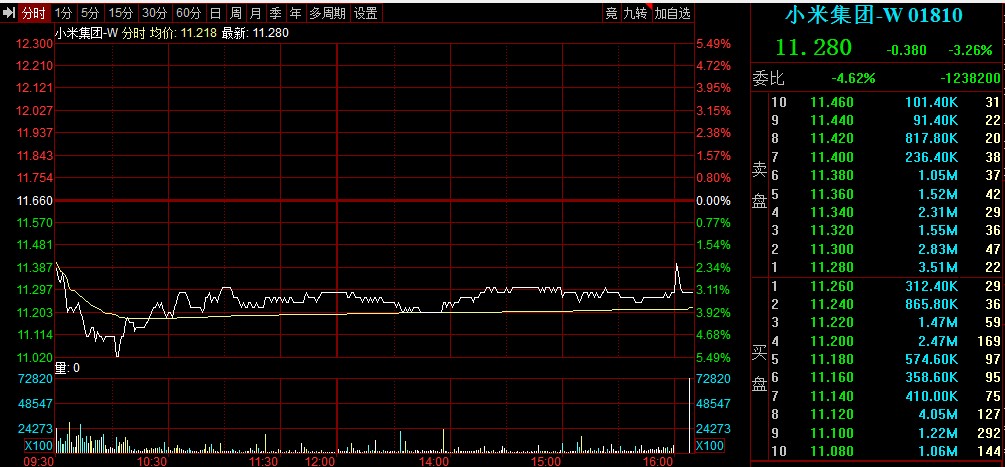Switch to the 30分 chart period
This screenshot has height=467, width=1005.
point(154,13)
